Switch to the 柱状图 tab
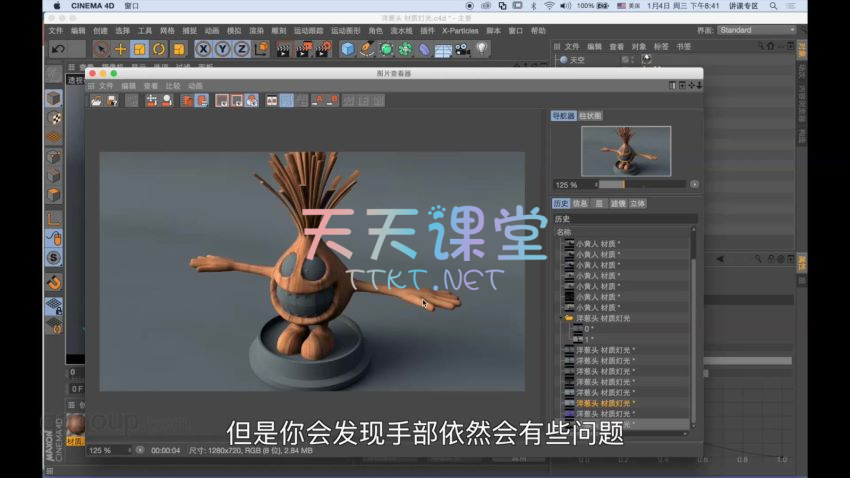This screenshot has height=478, width=850. click(591, 116)
